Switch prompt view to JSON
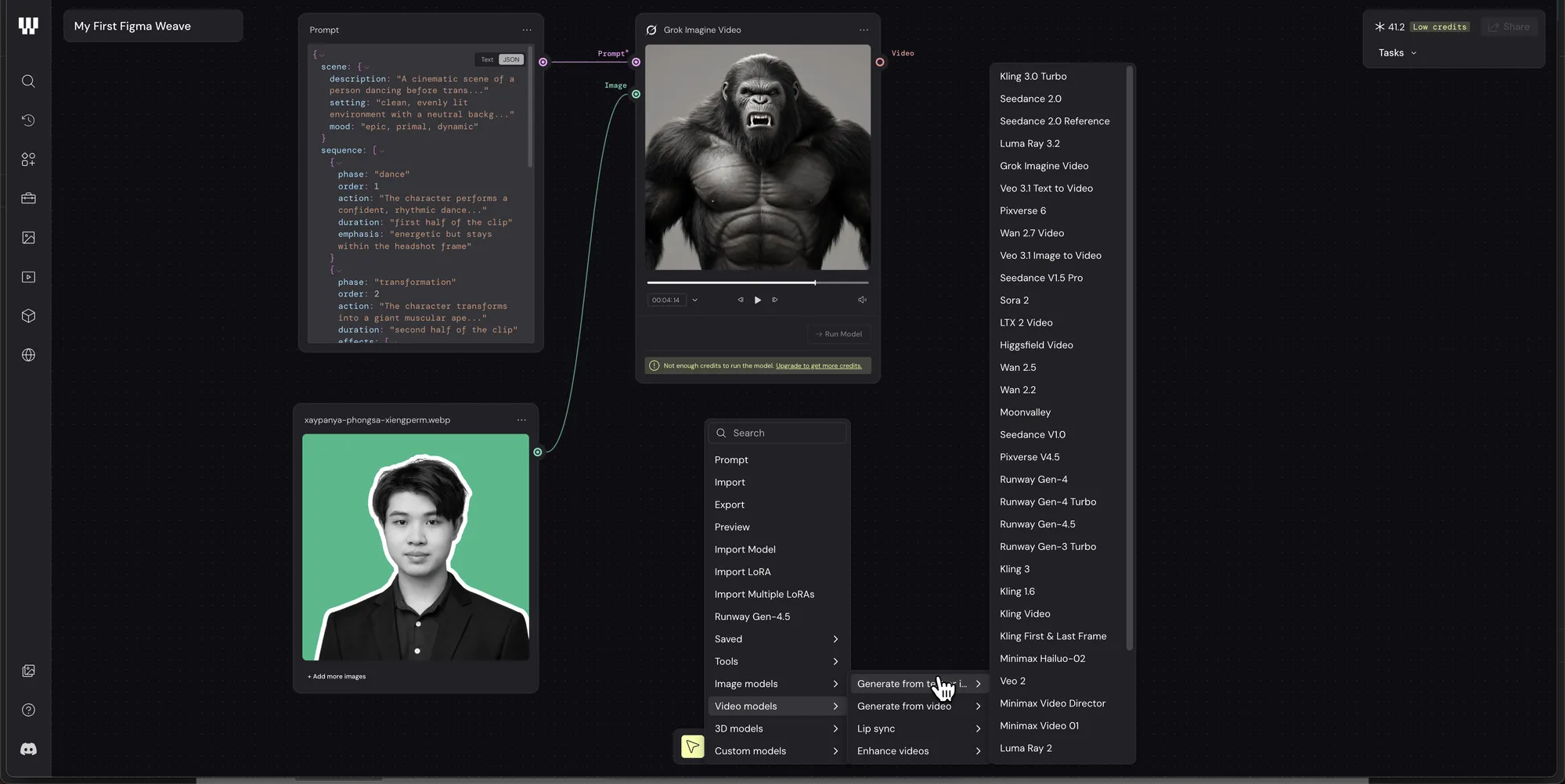The image size is (1565, 784). pyautogui.click(x=511, y=59)
